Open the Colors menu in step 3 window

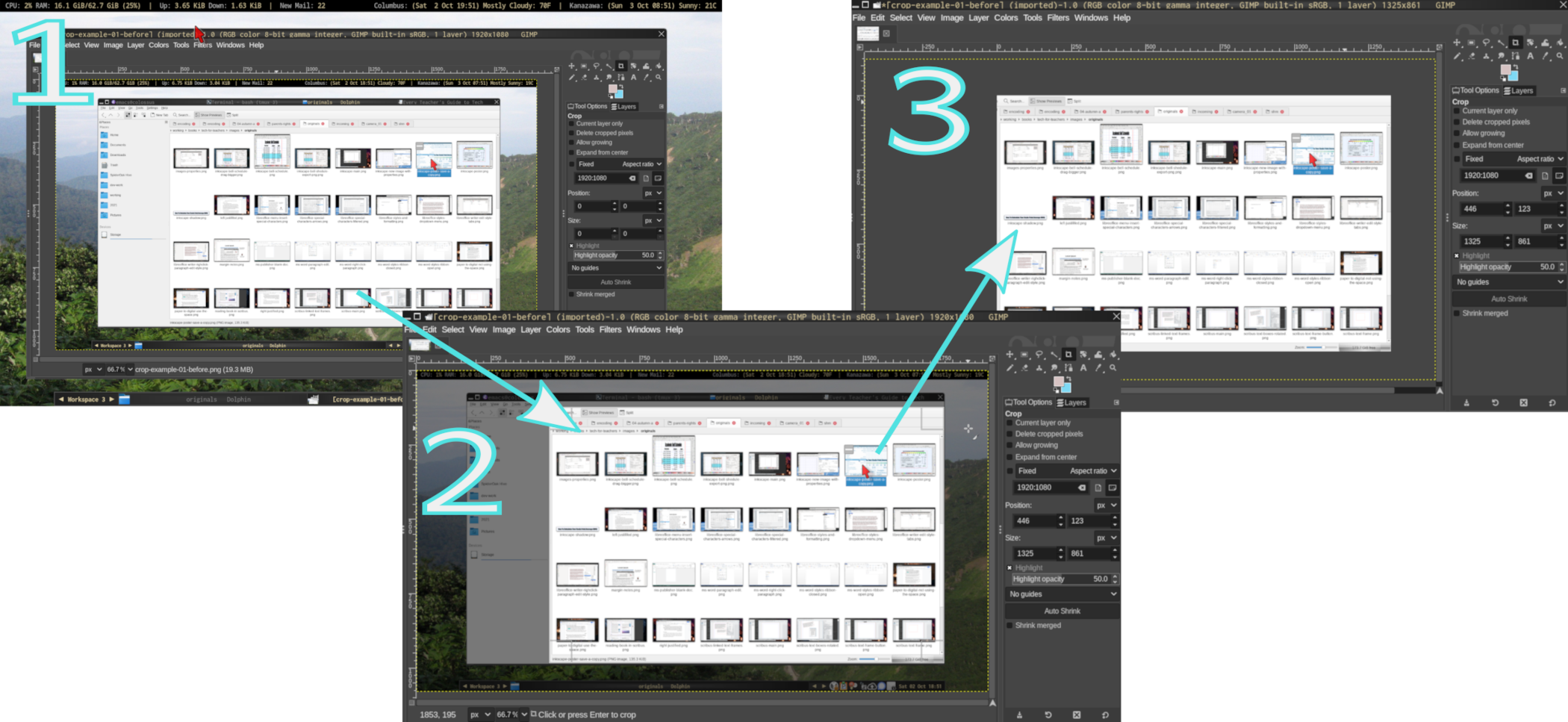[x=1006, y=18]
